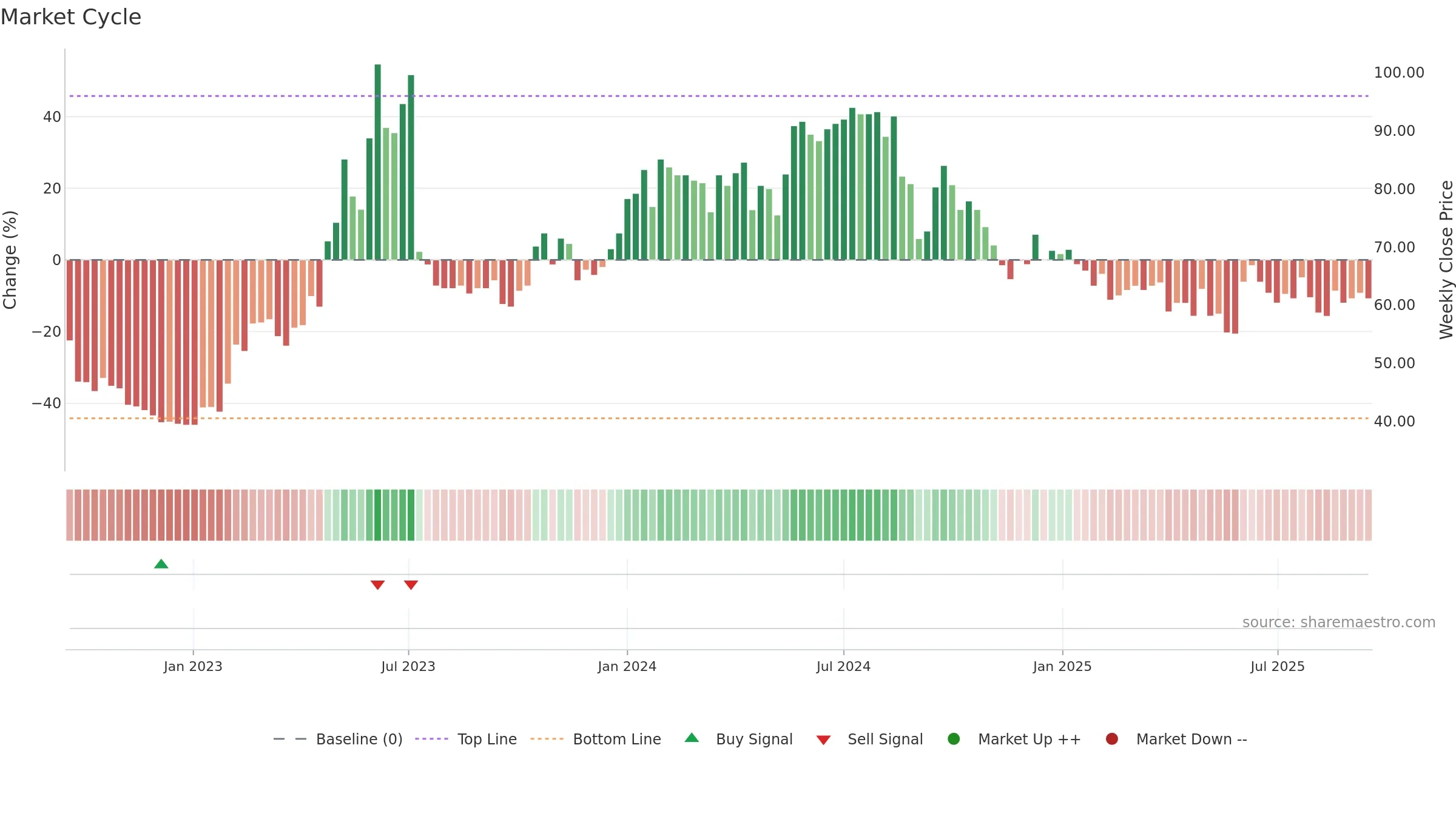The height and width of the screenshot is (819, 1456).
Task: Toggle the Top Line legend entry
Action: [x=466, y=739]
